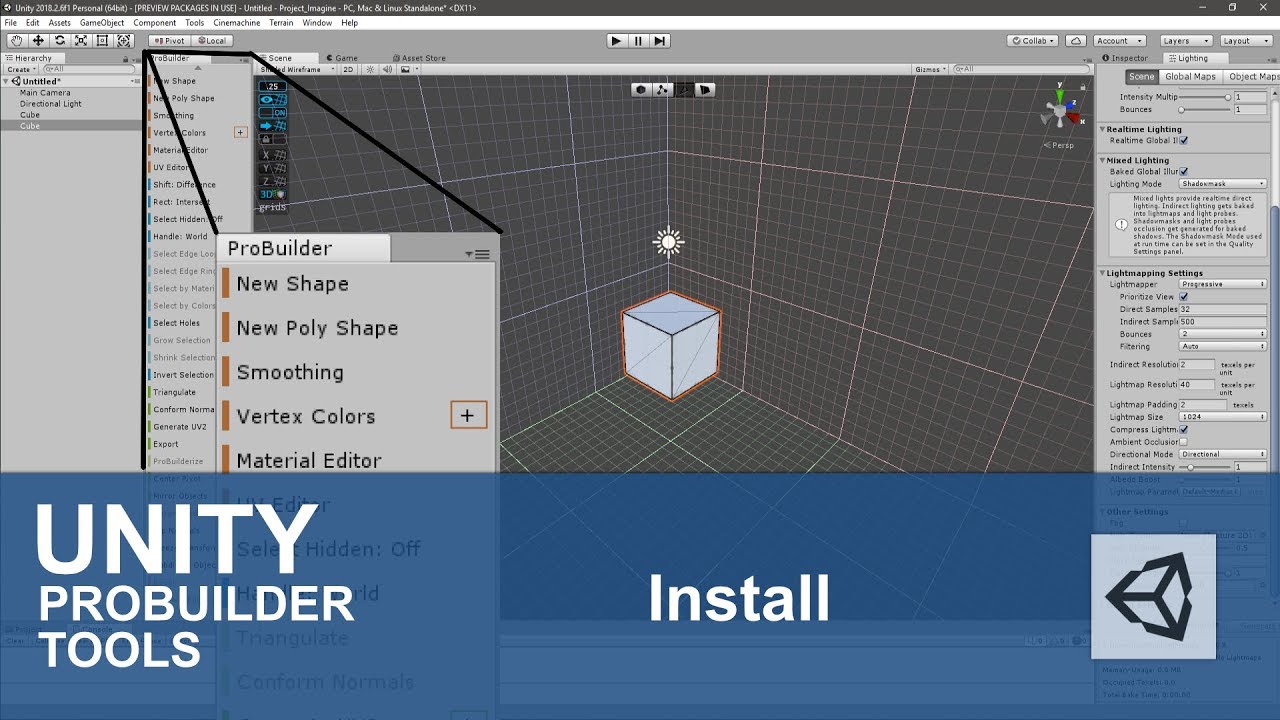The image size is (1280, 720).
Task: Open the Lightmap Size 1024 dropdown
Action: (x=1223, y=417)
